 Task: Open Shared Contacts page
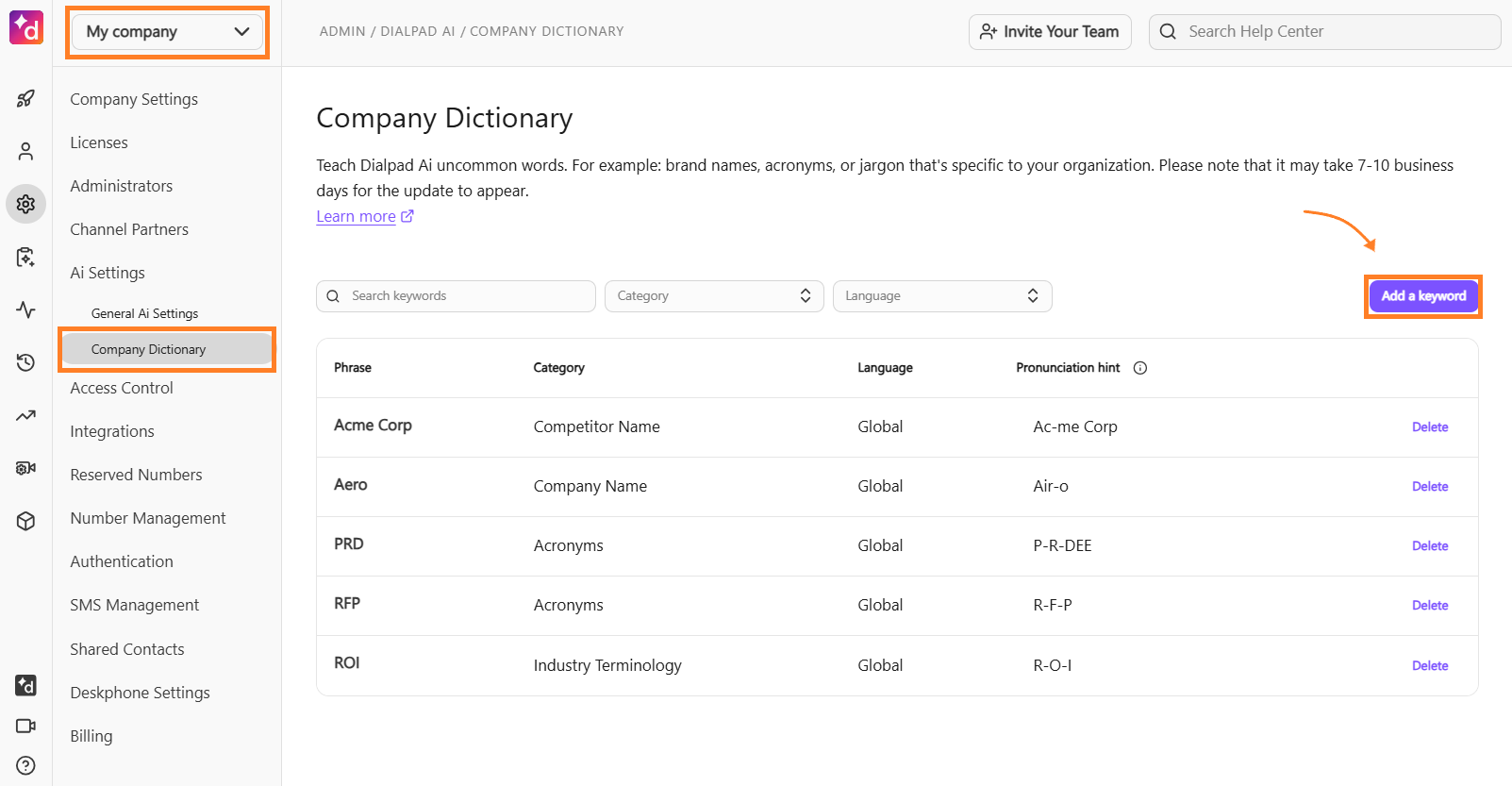[x=127, y=649]
